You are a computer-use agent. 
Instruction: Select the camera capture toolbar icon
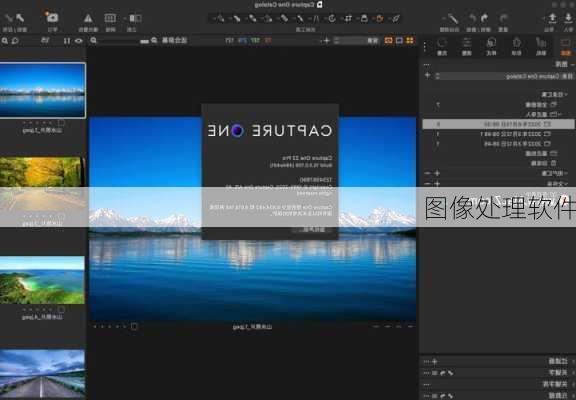53,17
